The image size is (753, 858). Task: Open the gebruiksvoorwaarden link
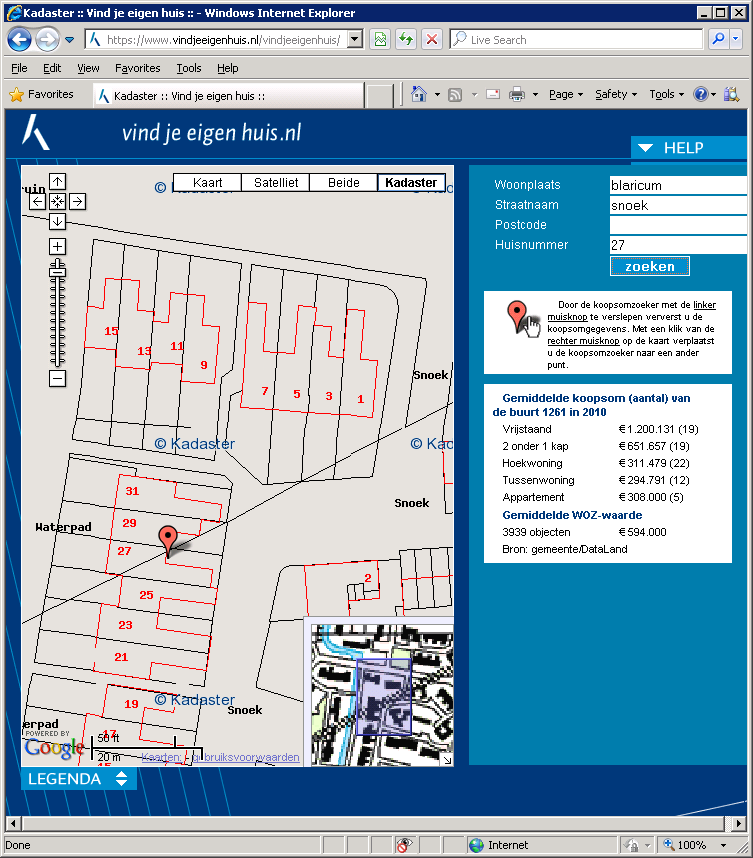[x=246, y=757]
